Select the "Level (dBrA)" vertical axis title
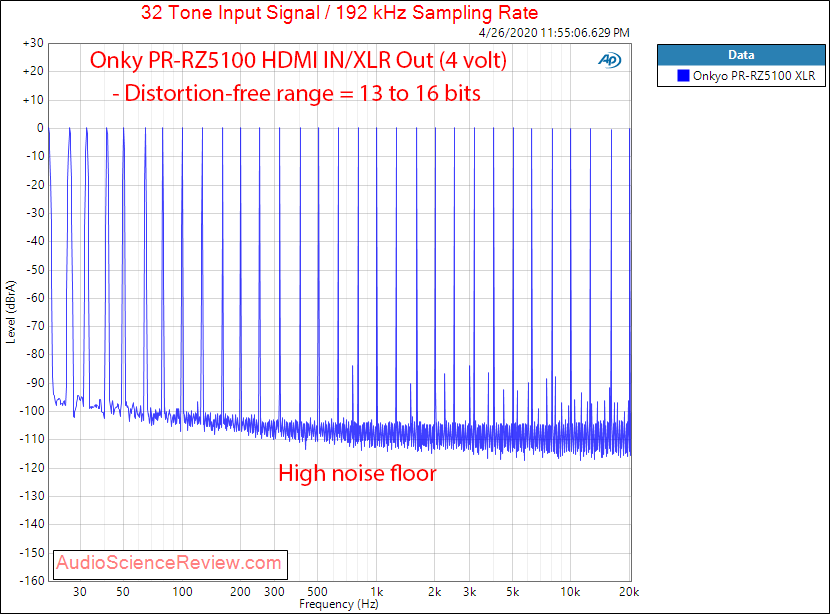The image size is (830, 614). [11, 312]
